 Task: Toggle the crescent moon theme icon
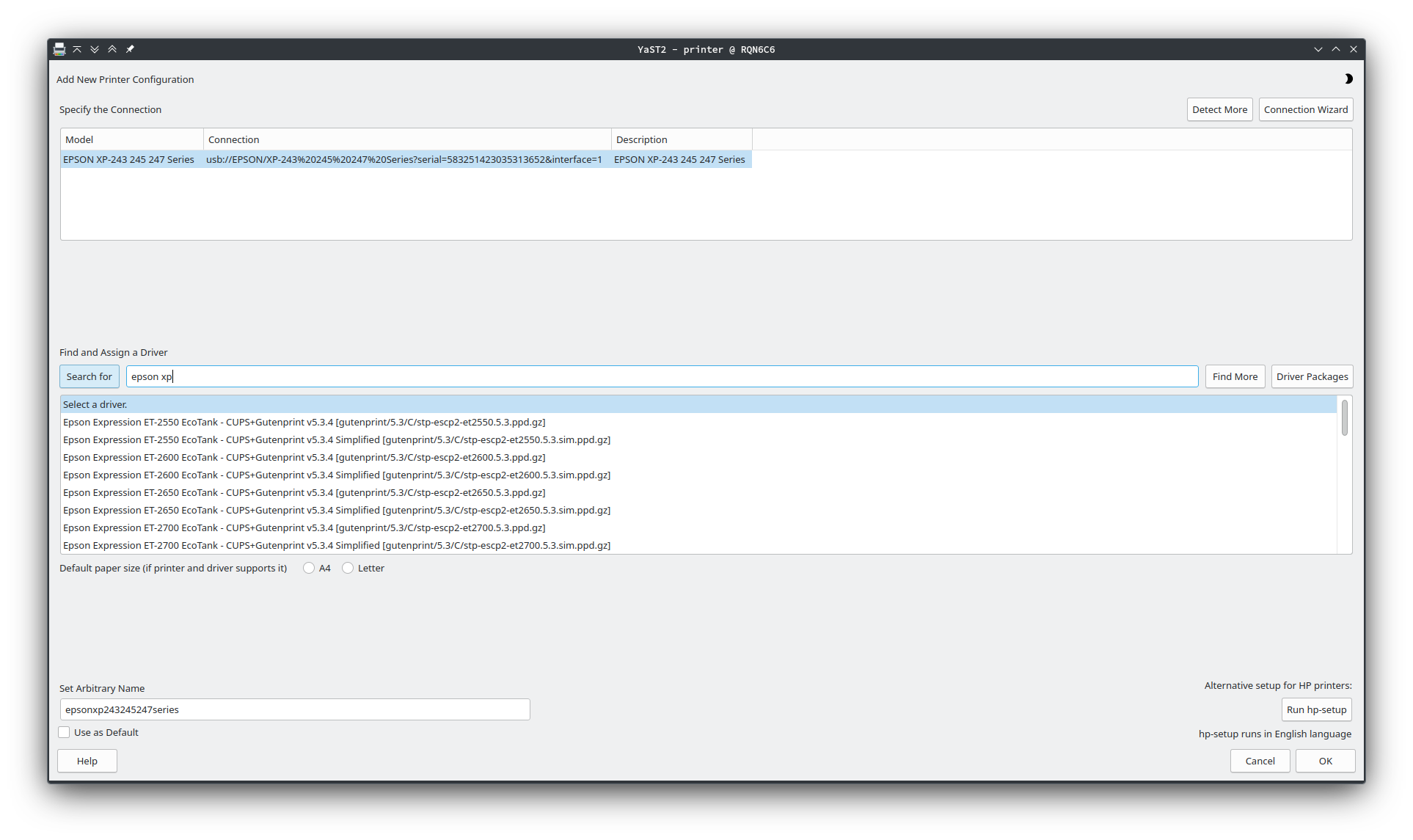click(1348, 78)
